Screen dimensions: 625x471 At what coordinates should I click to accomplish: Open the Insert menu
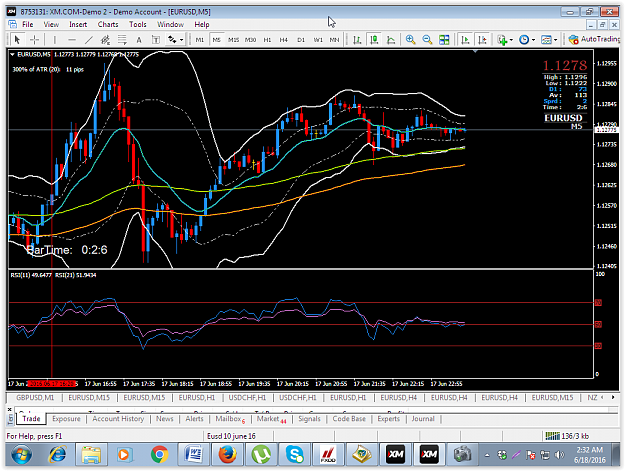point(78,24)
